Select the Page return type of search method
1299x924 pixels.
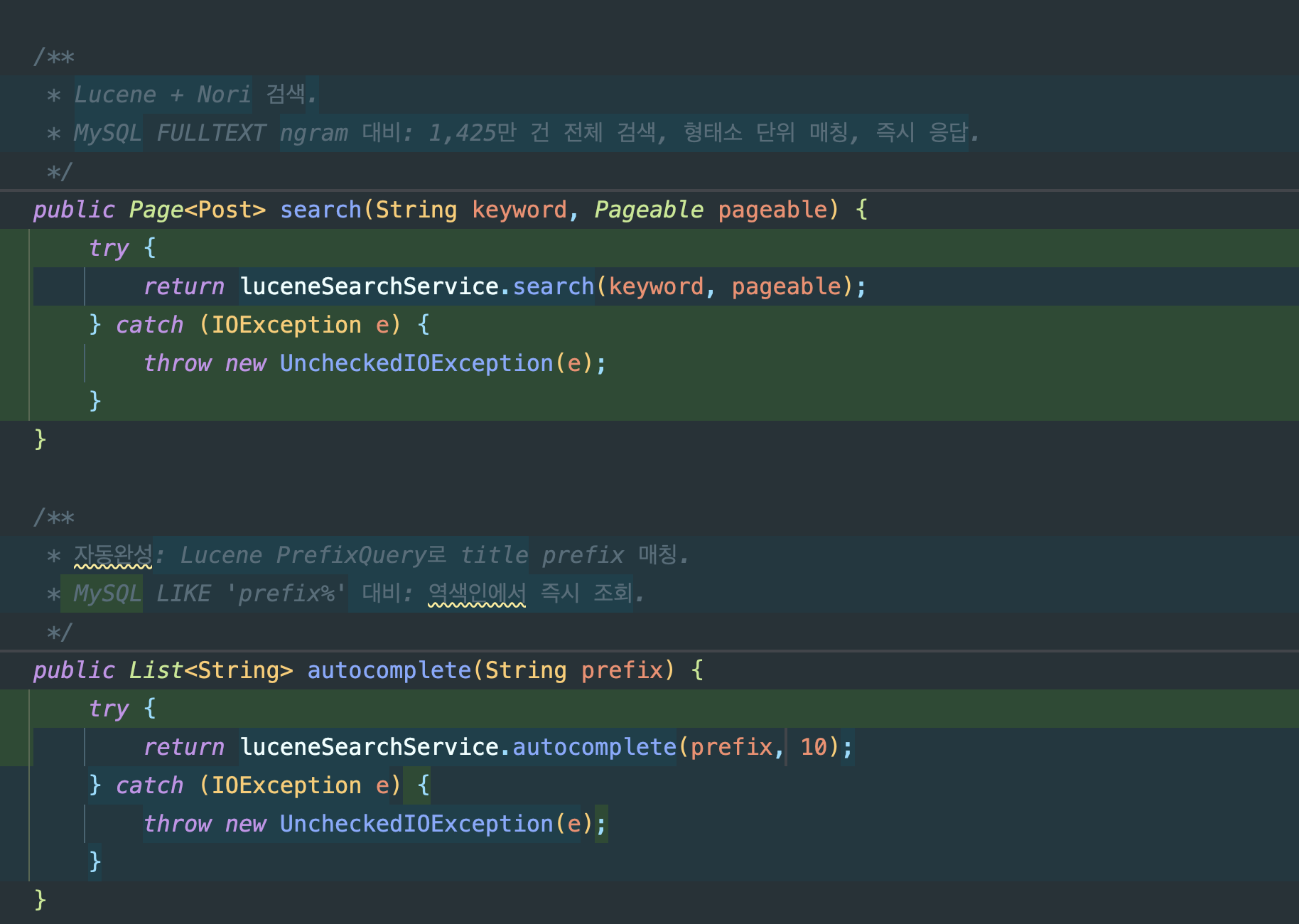tap(156, 210)
